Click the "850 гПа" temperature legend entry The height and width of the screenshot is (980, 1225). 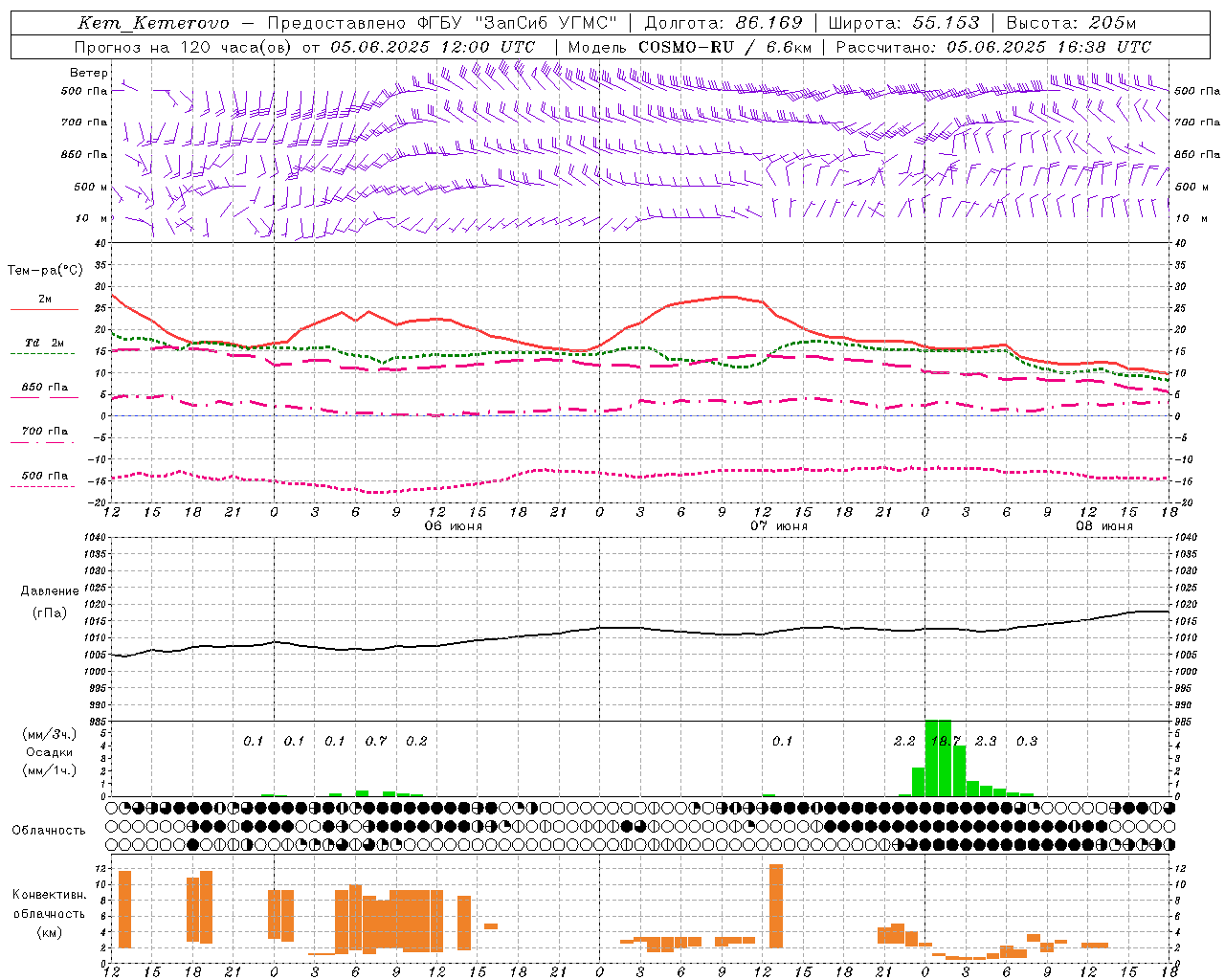(x=45, y=388)
